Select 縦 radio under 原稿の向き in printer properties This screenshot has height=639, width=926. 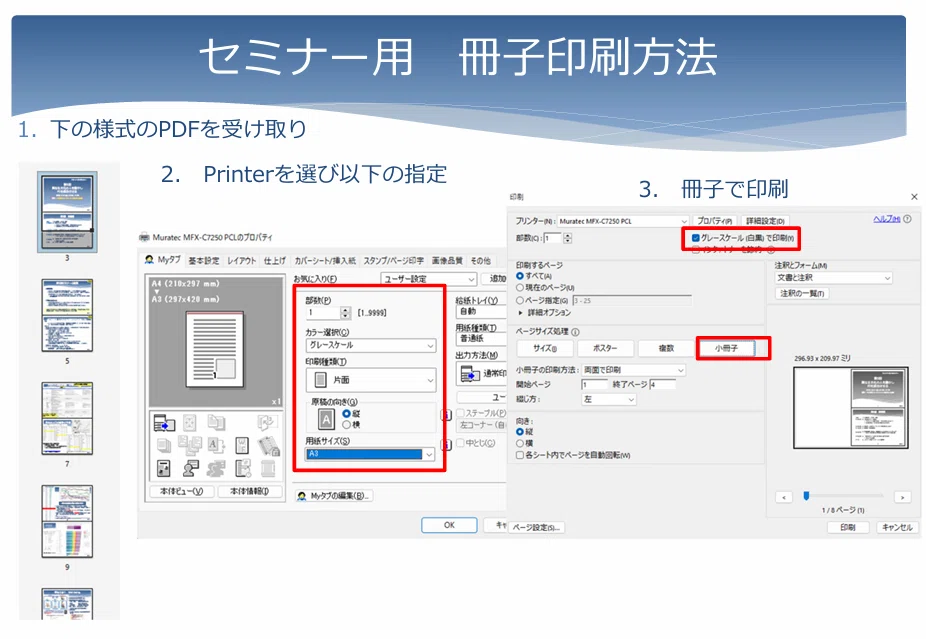tap(347, 413)
